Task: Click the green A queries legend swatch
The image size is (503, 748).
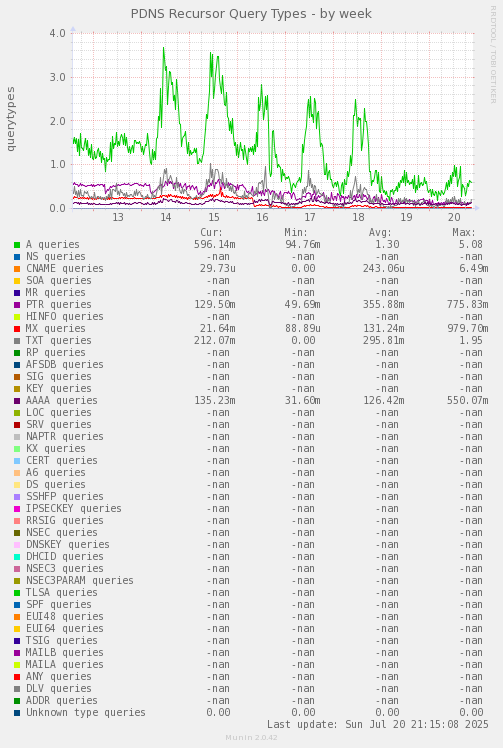Action: [17, 245]
